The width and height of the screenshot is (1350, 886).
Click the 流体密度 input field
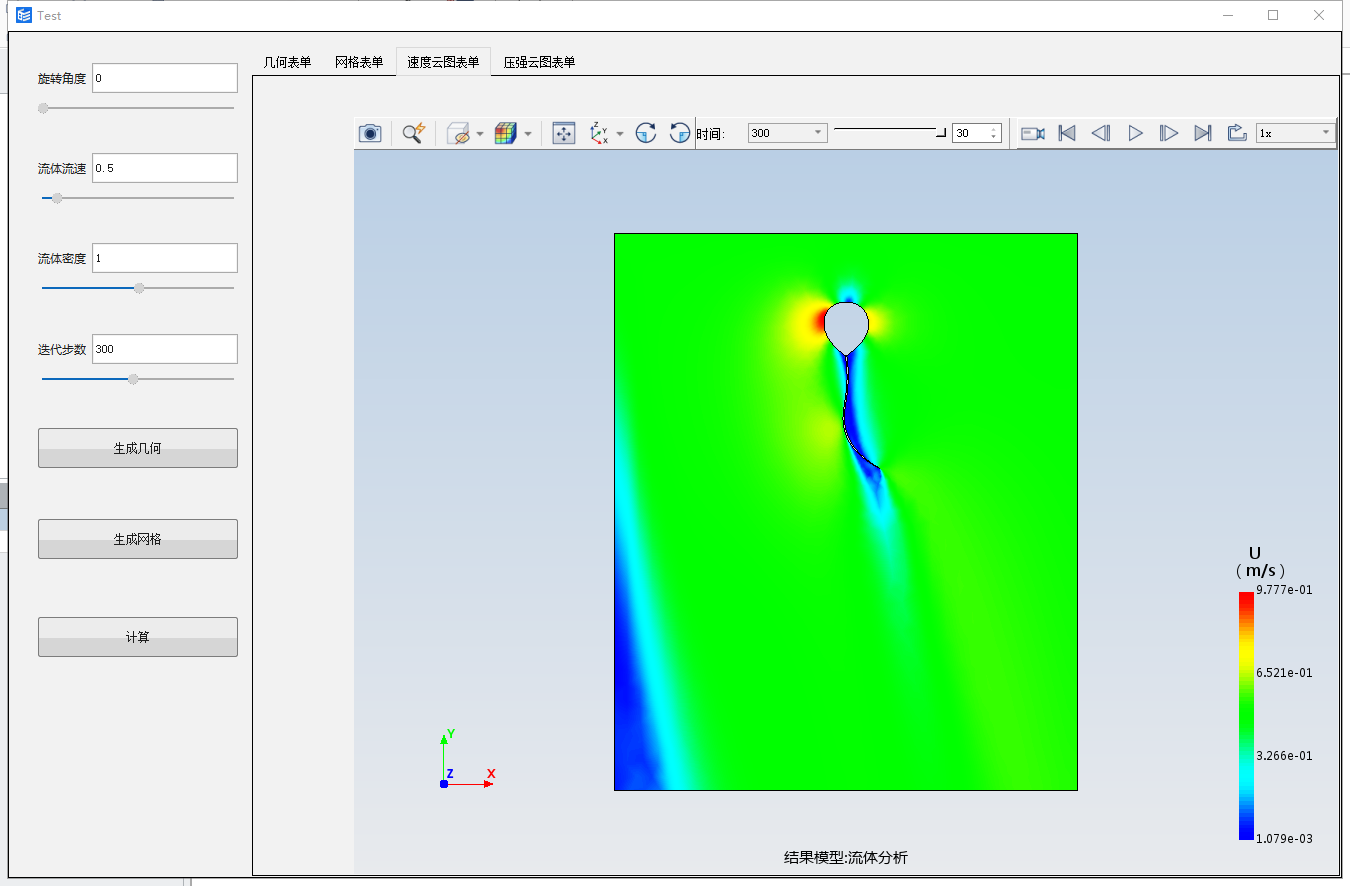click(165, 258)
